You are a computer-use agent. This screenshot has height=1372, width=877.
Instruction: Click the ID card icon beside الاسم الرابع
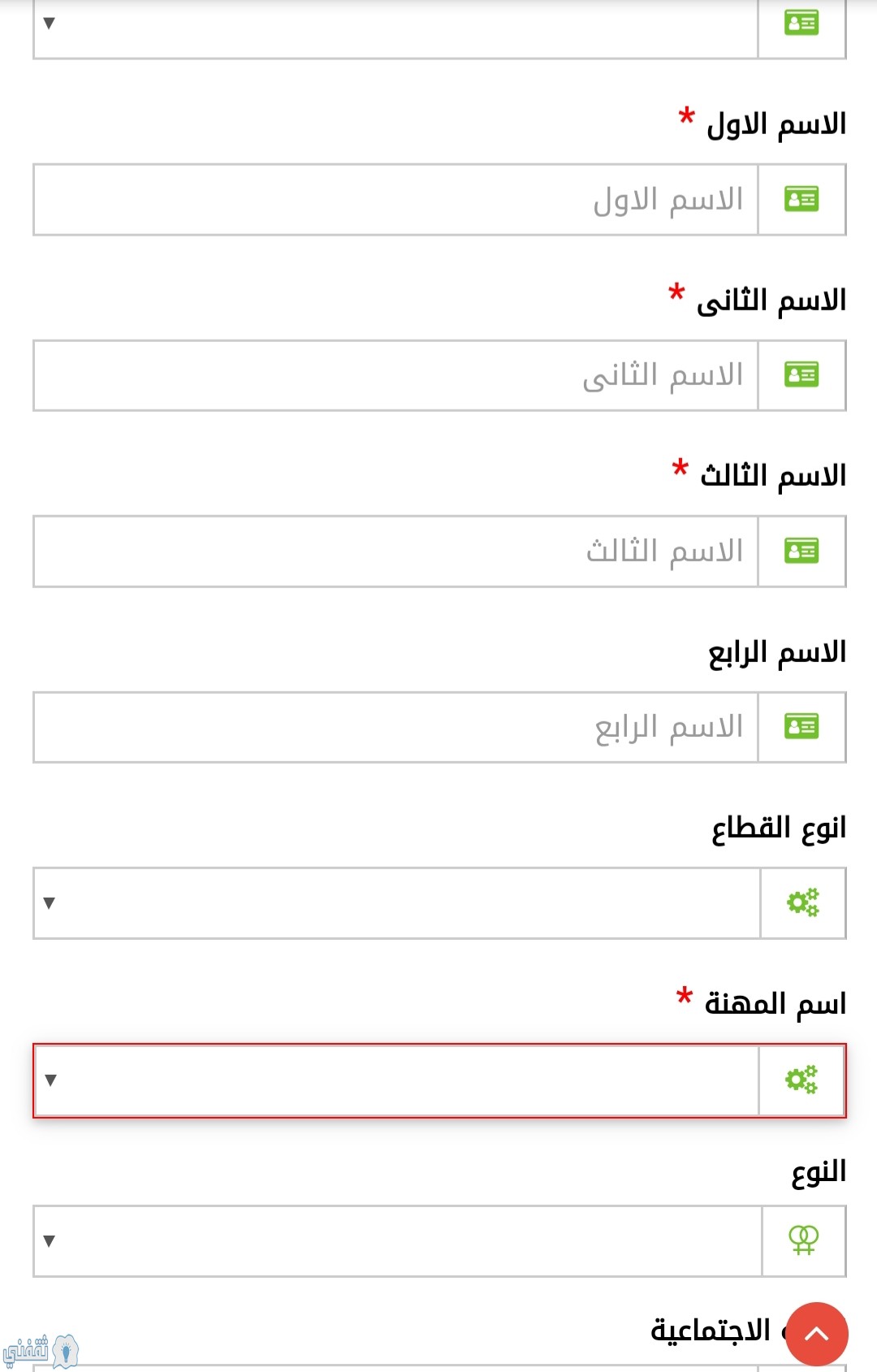[x=801, y=726]
